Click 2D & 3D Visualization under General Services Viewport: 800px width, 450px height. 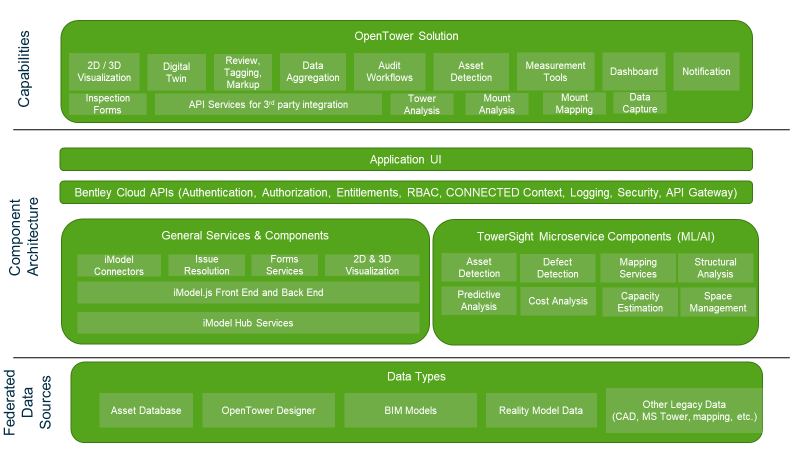click(x=372, y=265)
